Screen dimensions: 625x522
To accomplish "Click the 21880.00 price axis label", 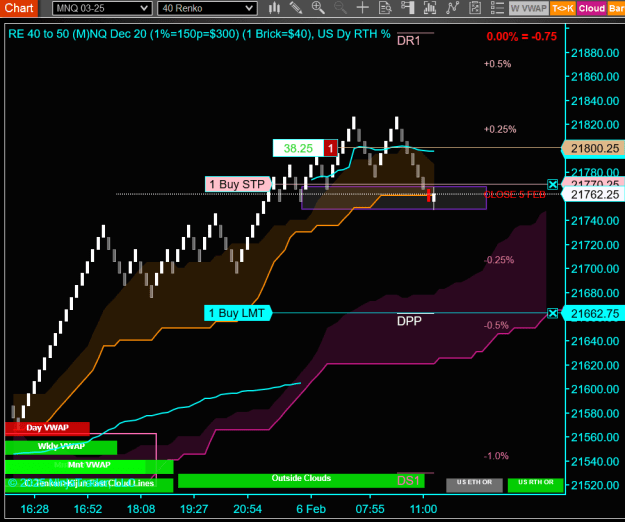I will coord(595,53).
